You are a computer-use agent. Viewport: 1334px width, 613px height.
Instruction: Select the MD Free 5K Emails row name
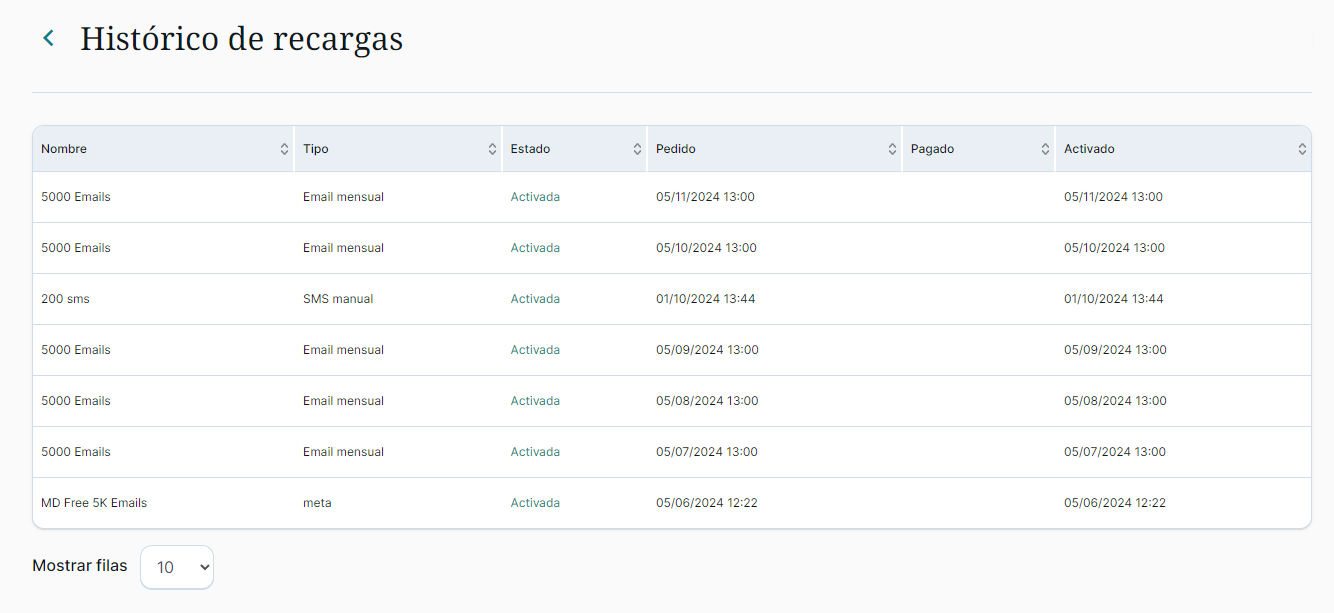(x=94, y=503)
